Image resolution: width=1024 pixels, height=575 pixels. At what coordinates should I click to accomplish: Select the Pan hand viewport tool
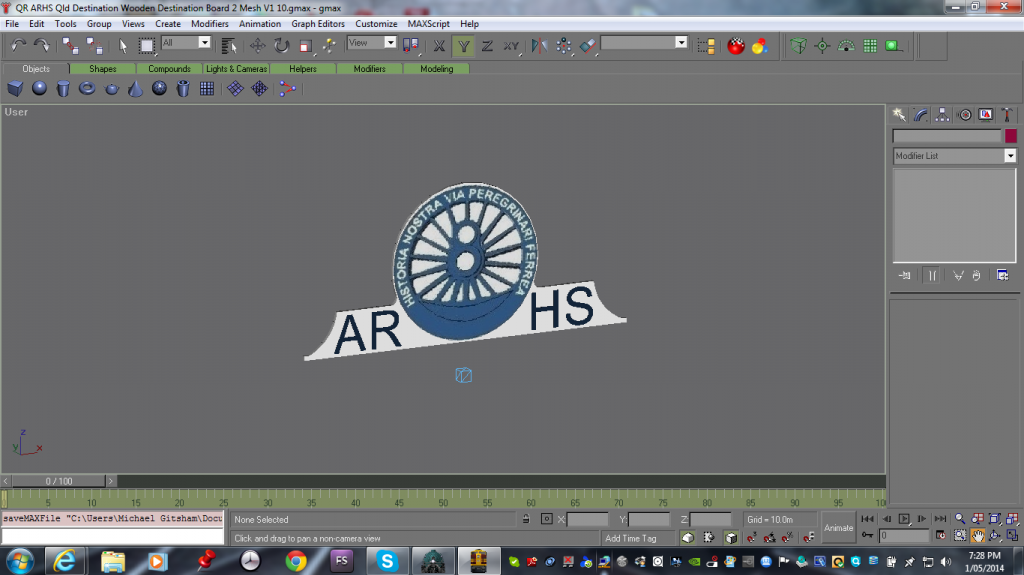[978, 536]
